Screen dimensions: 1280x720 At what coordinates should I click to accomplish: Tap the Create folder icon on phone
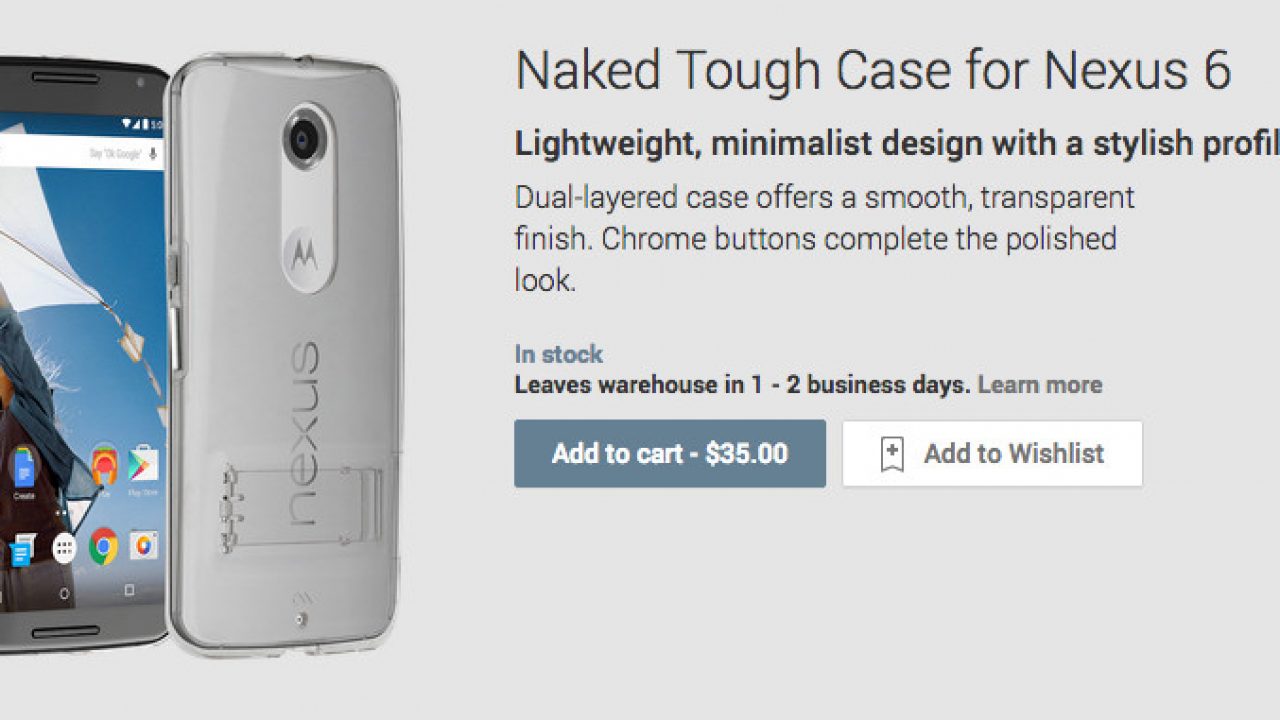tap(24, 467)
